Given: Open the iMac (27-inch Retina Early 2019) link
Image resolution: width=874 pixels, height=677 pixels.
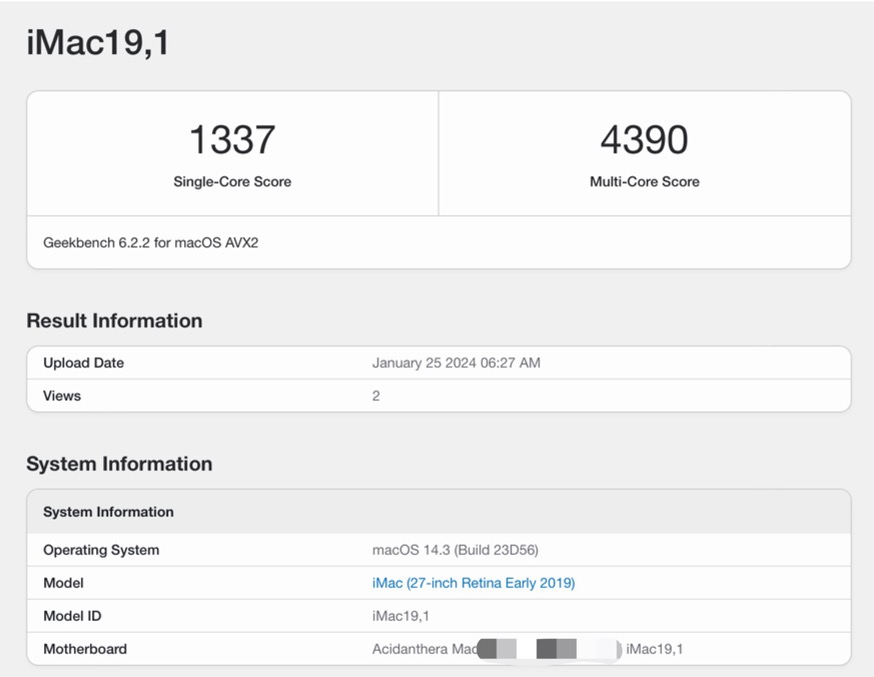Looking at the screenshot, I should click(x=473, y=583).
